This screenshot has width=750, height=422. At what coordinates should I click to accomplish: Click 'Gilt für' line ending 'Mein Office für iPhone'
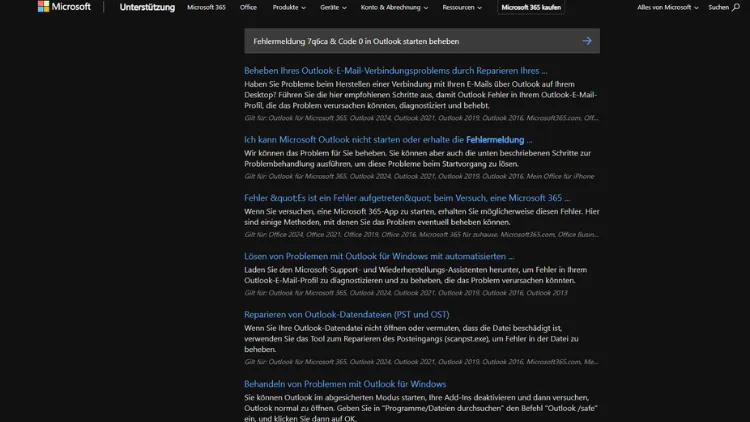click(x=419, y=176)
